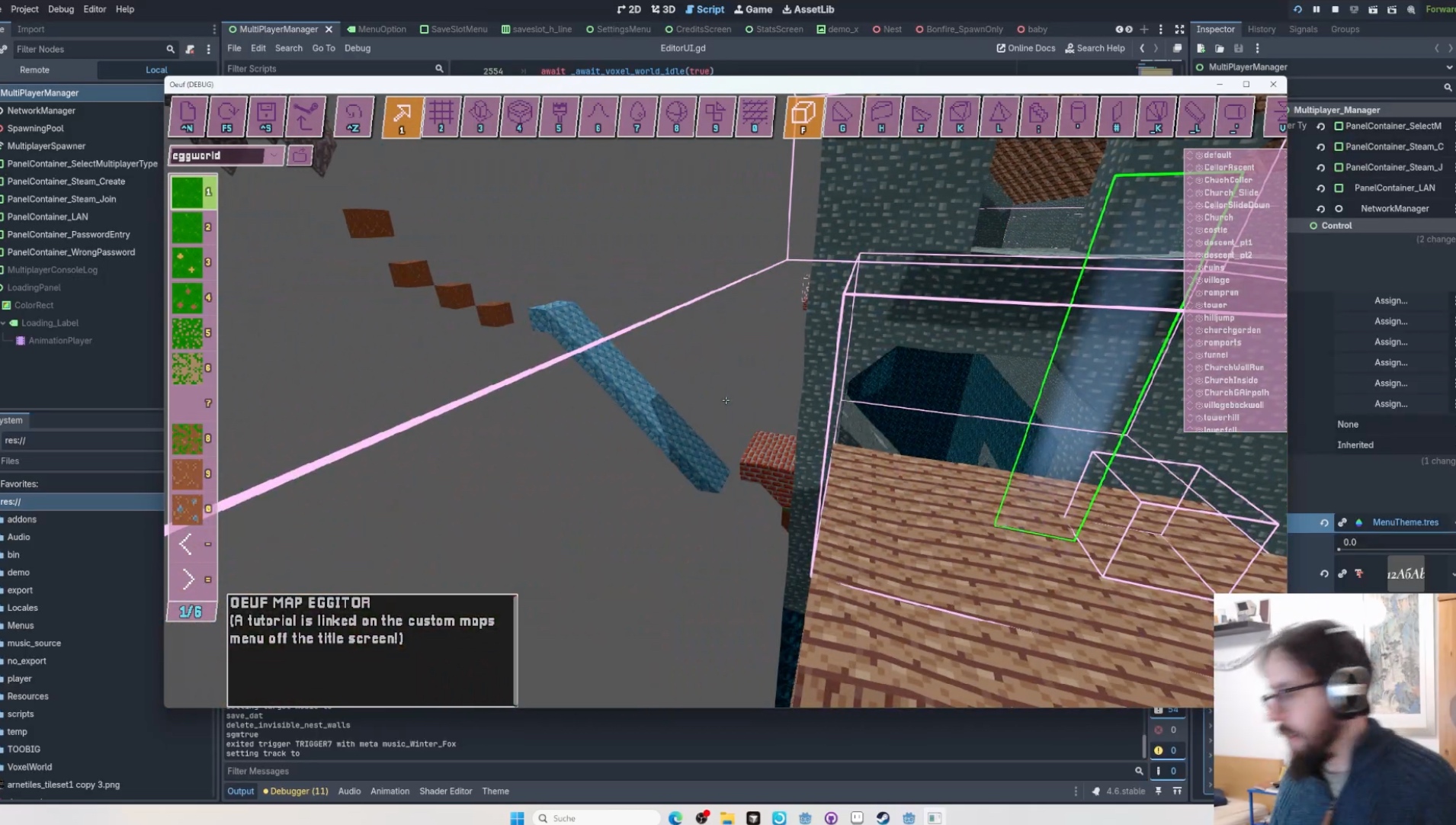
Task: Select the grid tool labeled 2
Action: click(441, 116)
